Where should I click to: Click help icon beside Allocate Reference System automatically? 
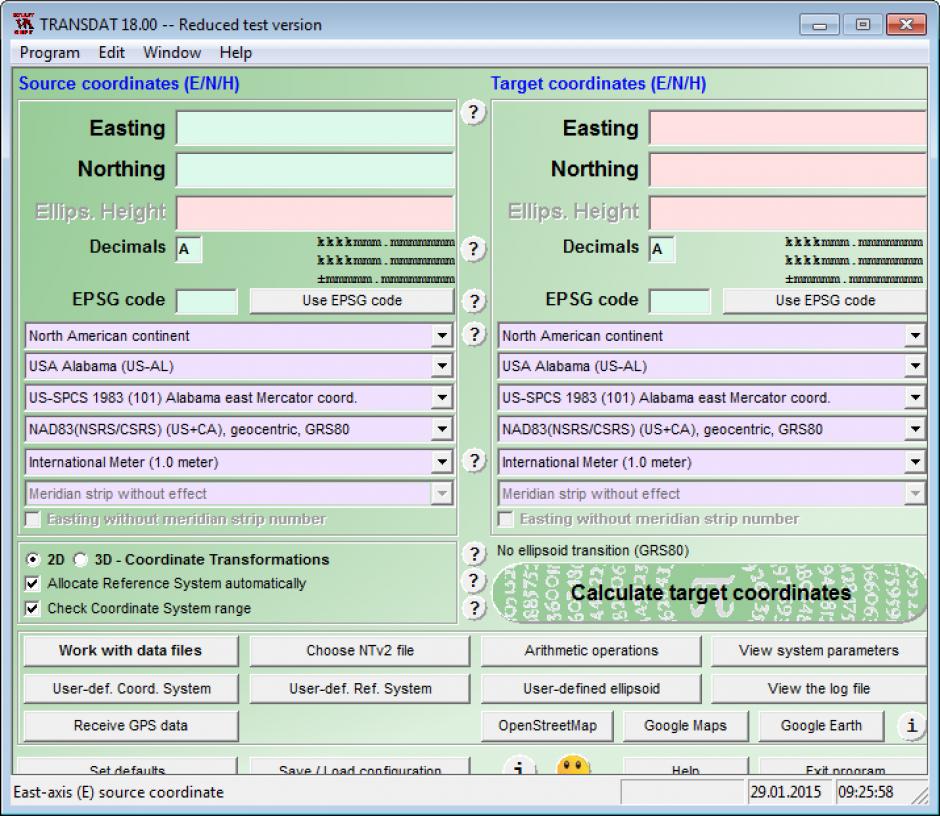[x=474, y=580]
